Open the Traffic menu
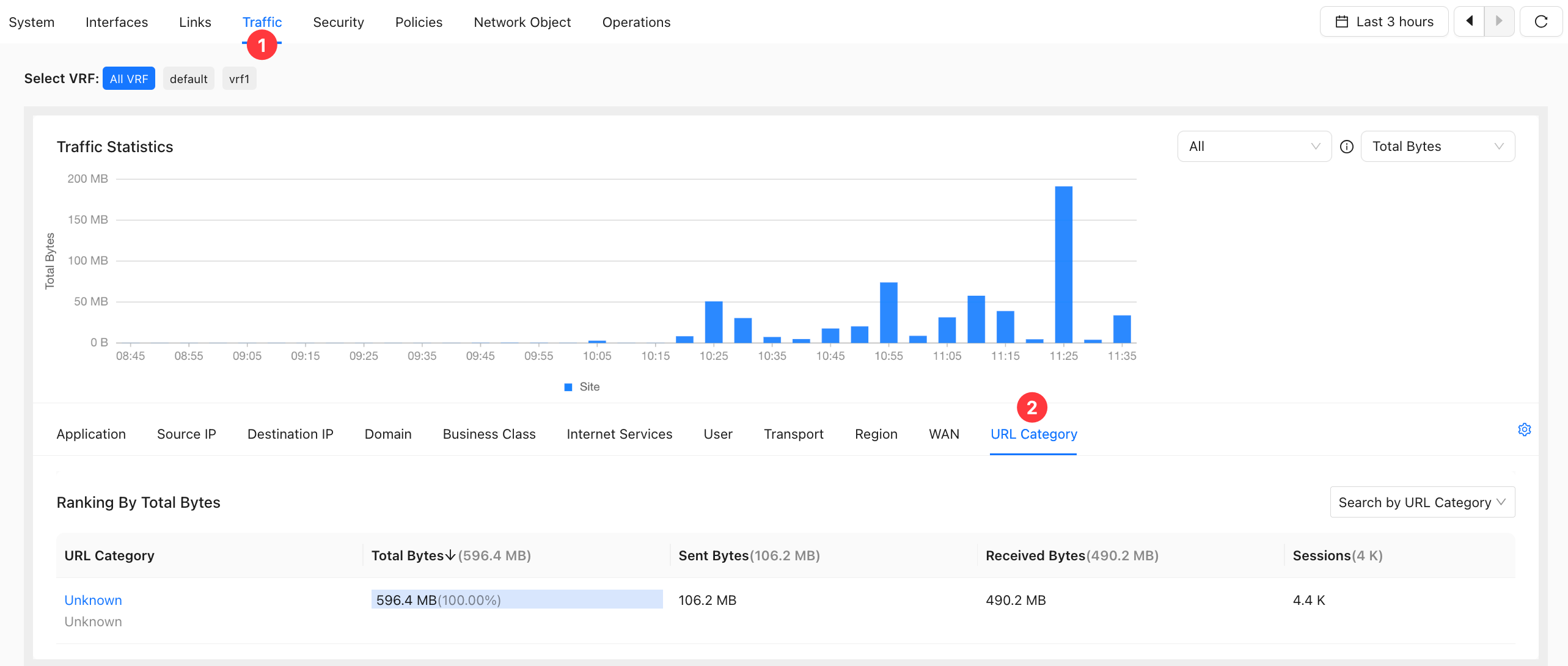1568x666 pixels. click(262, 22)
